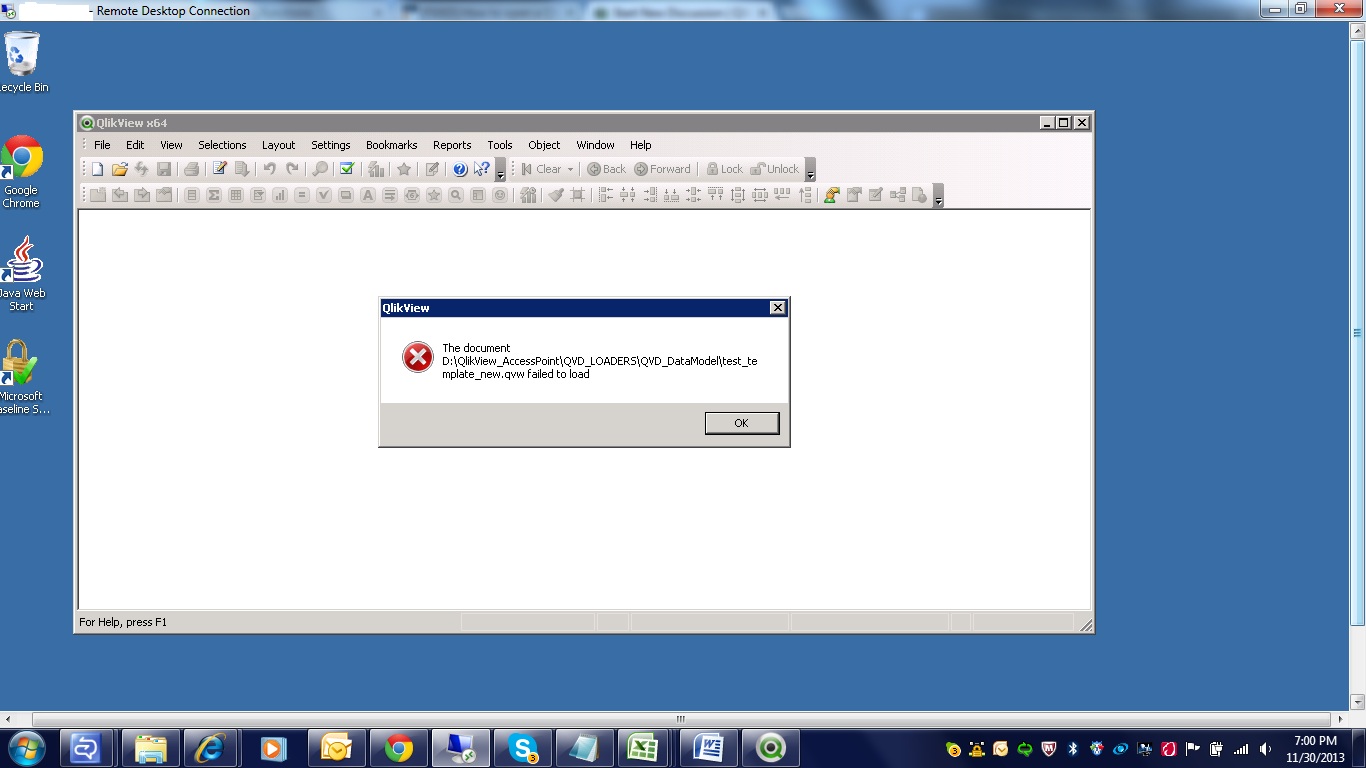Open the Bookmarks menu
1366x768 pixels.
392,145
